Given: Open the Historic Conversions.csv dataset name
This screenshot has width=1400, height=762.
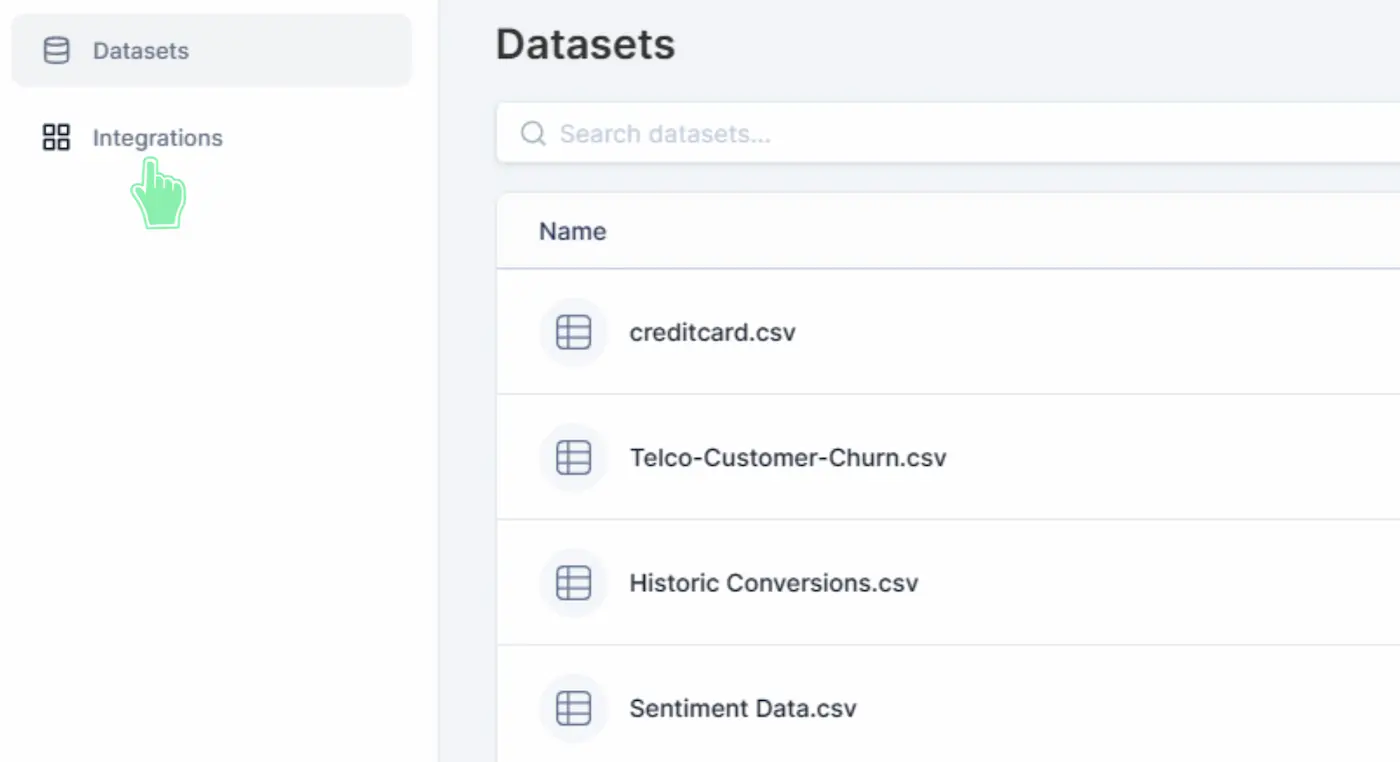Looking at the screenshot, I should click(773, 583).
